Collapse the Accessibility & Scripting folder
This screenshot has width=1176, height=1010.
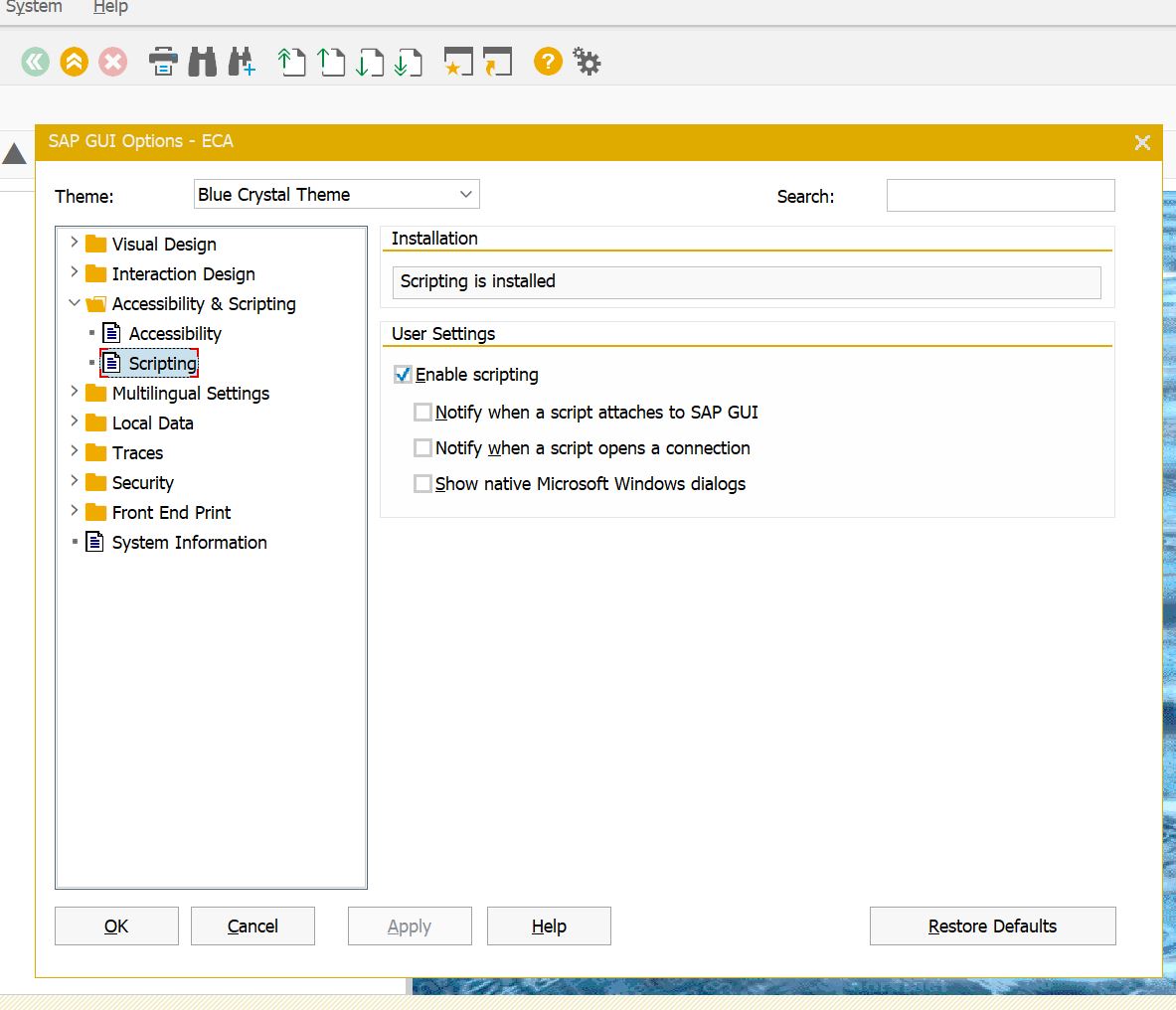point(74,303)
